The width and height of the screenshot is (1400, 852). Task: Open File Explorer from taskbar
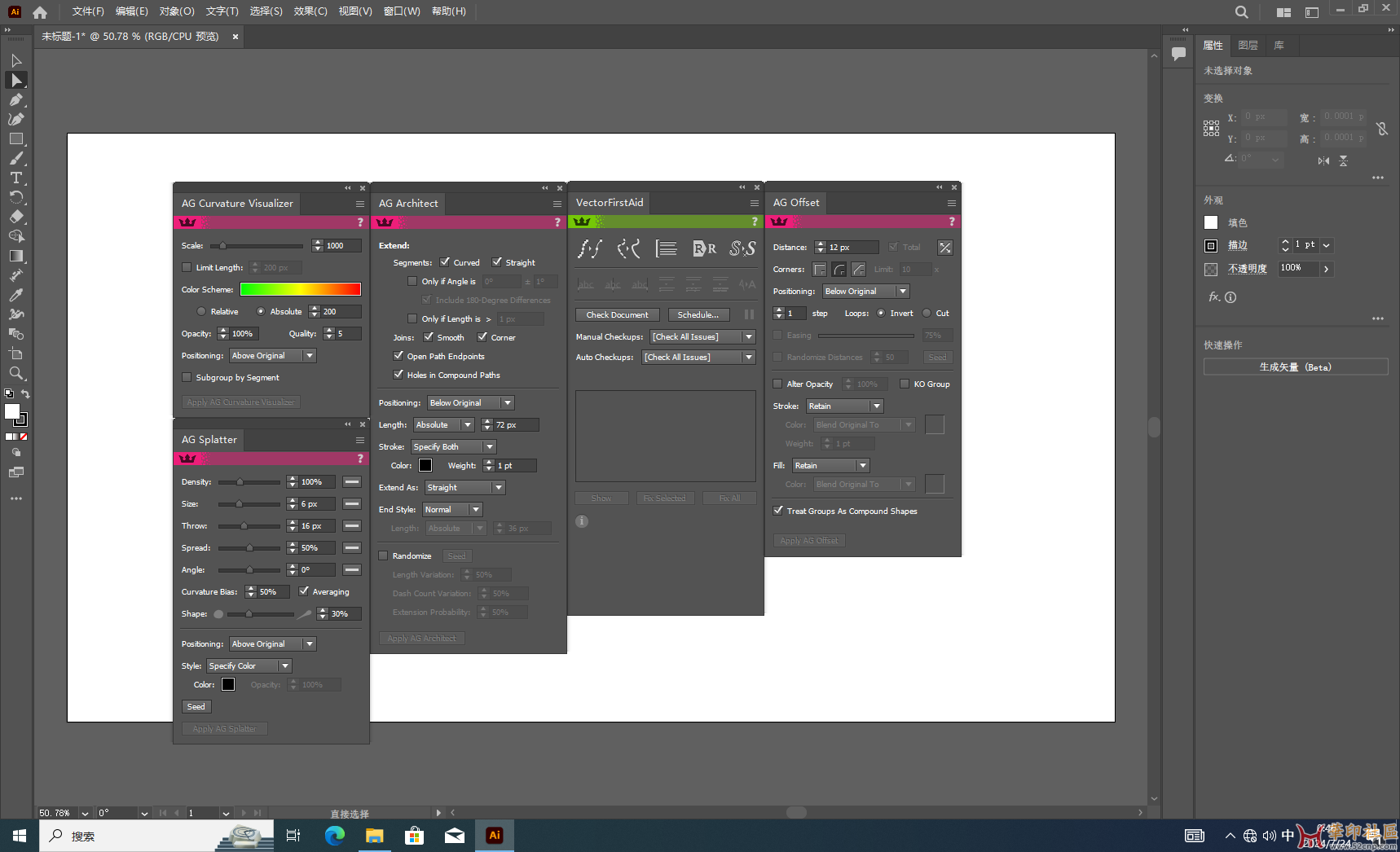(375, 836)
